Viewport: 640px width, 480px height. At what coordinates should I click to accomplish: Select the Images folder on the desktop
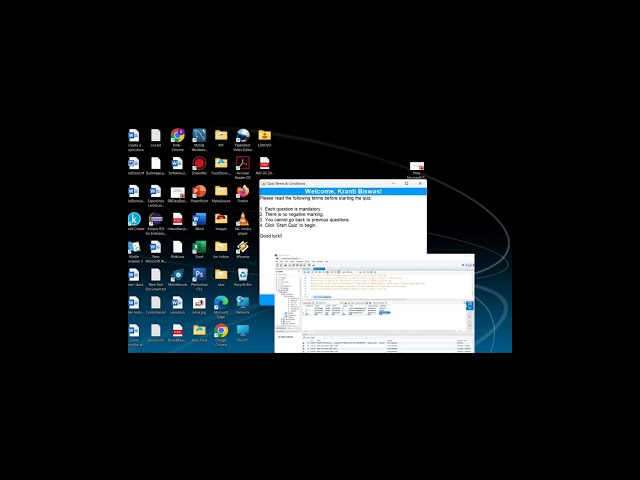221,222
